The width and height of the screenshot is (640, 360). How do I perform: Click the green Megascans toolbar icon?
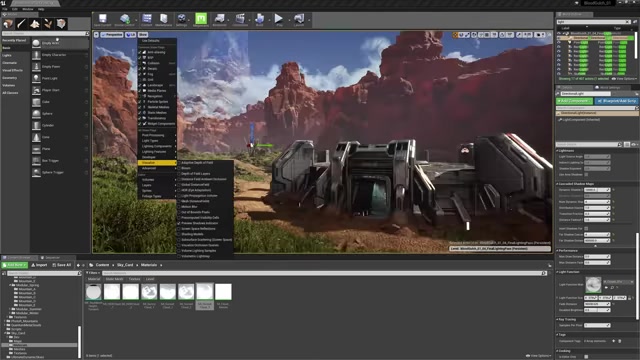[201, 20]
